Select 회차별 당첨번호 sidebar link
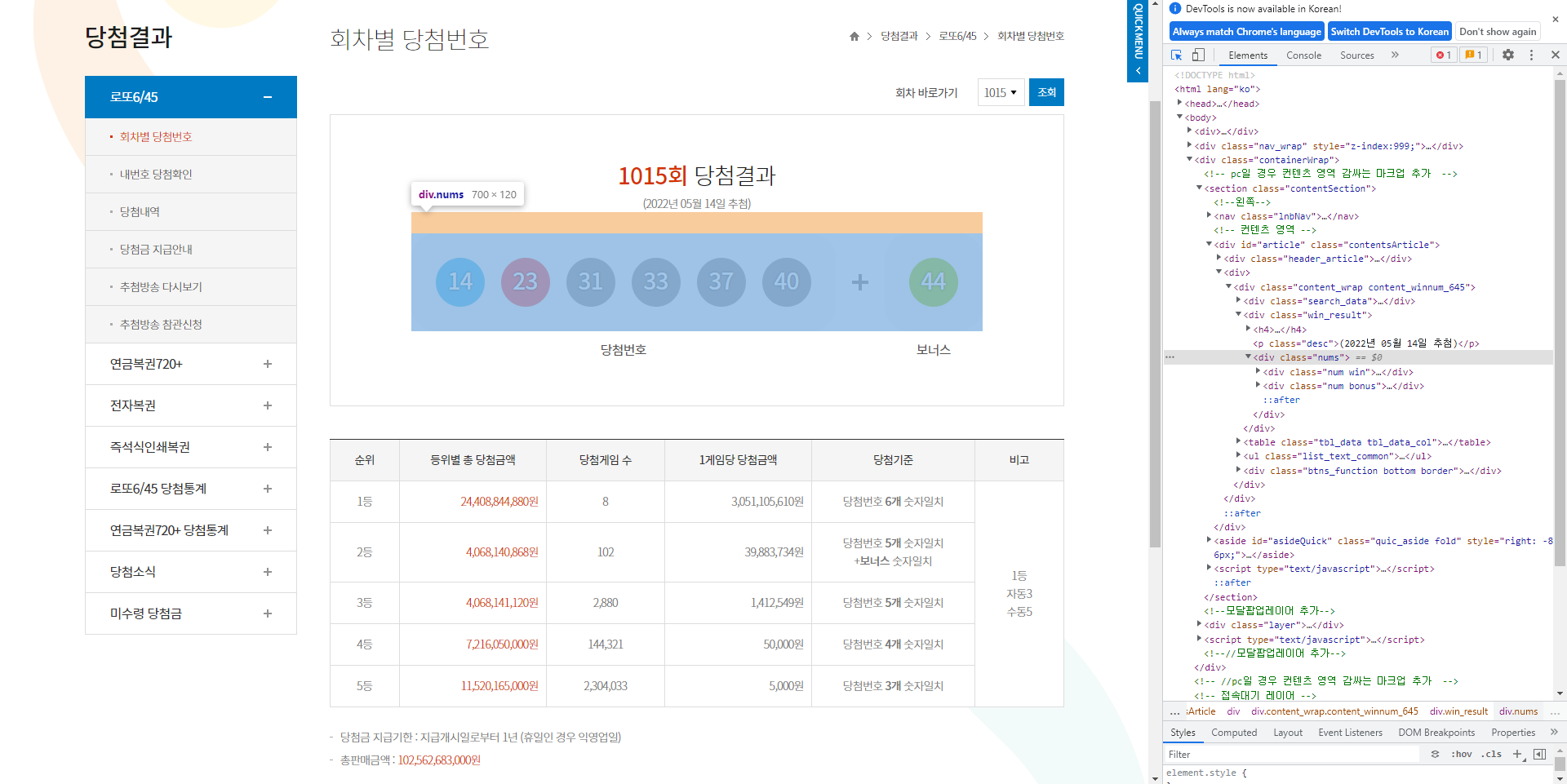 (x=156, y=137)
